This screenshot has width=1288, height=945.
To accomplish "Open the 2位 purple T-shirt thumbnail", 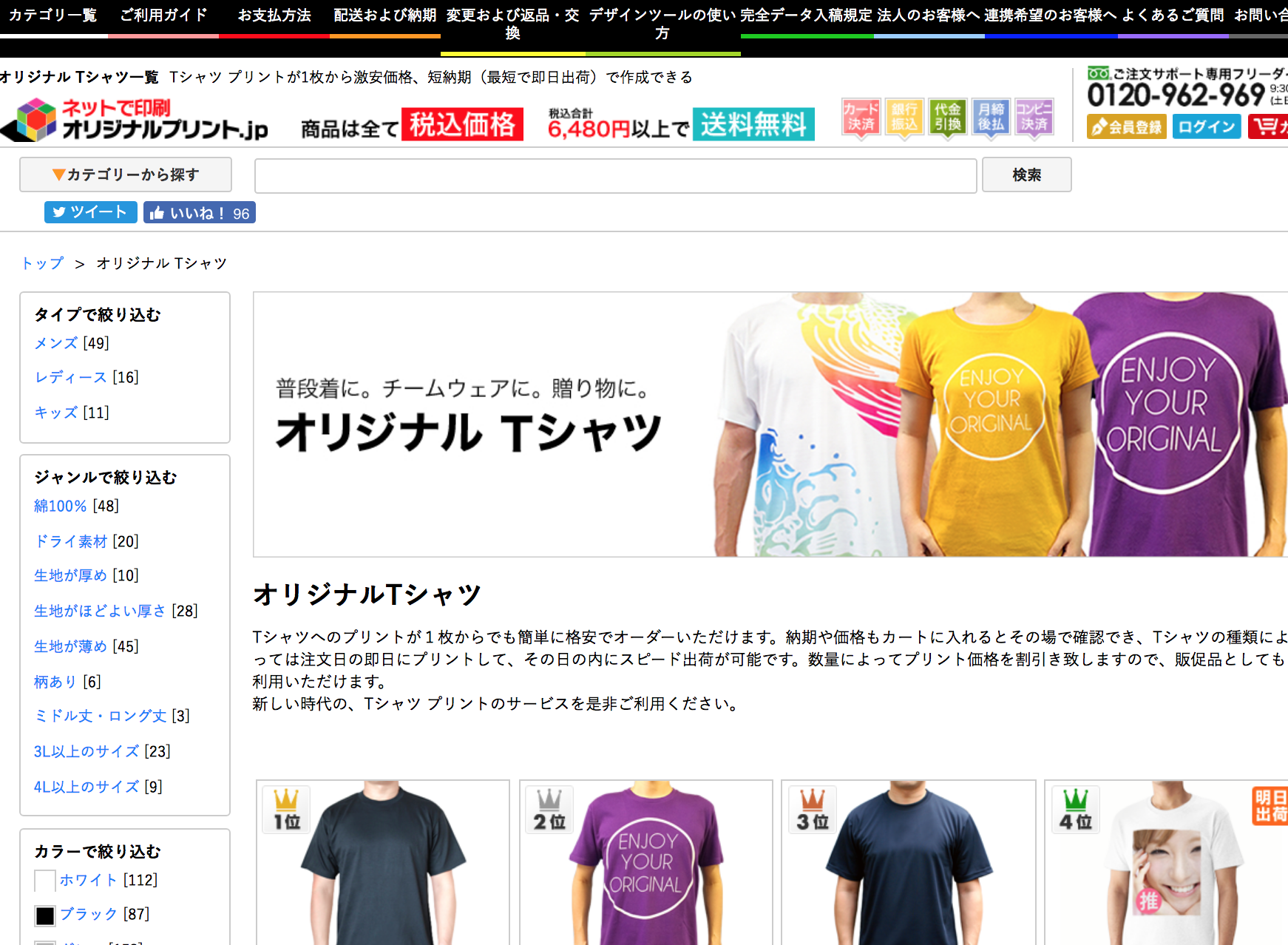I will point(646,863).
